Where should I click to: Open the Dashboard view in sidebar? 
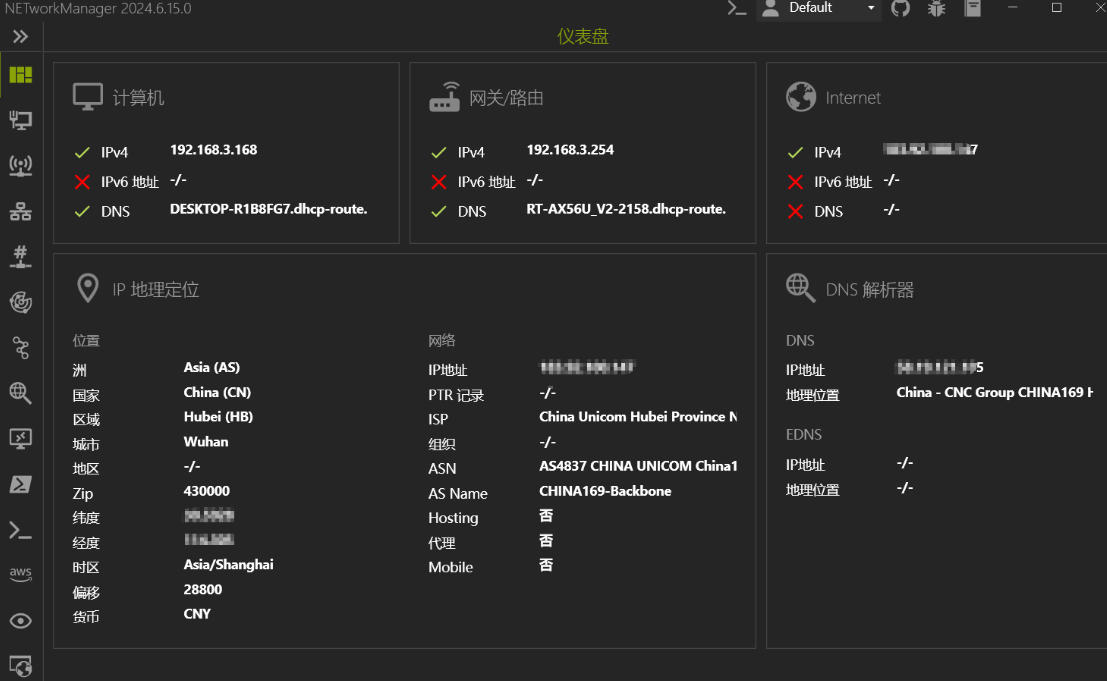pos(21,75)
